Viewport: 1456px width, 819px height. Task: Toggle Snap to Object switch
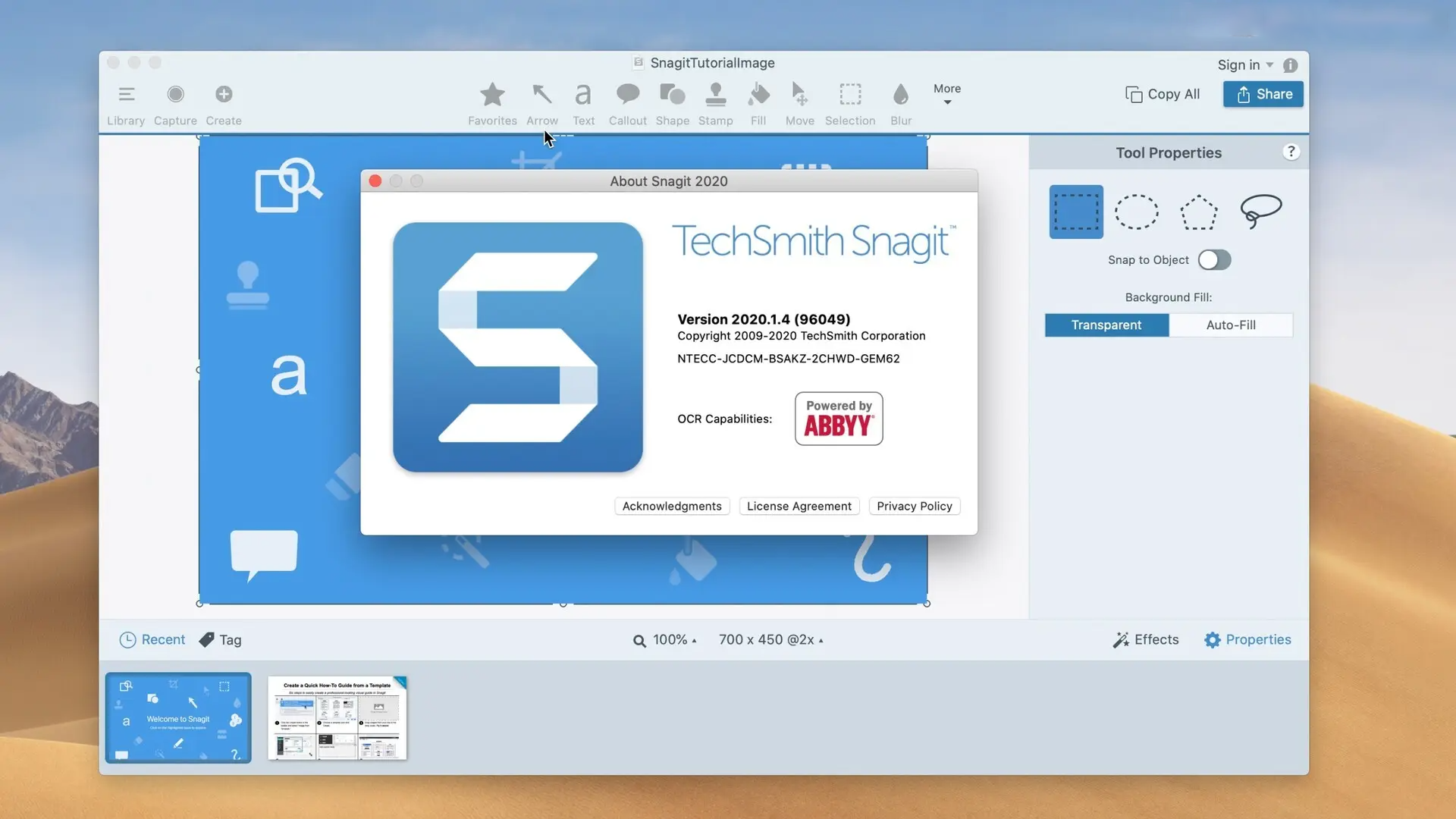1214,260
